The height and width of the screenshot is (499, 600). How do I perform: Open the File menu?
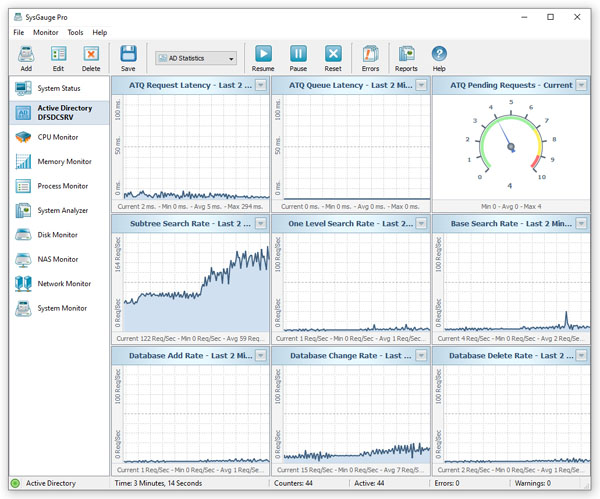[x=18, y=33]
